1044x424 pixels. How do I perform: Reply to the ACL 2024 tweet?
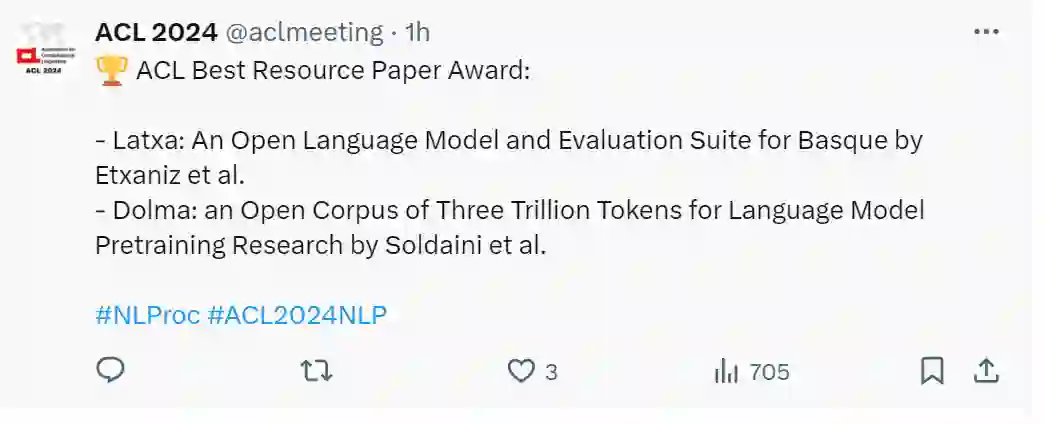click(110, 371)
